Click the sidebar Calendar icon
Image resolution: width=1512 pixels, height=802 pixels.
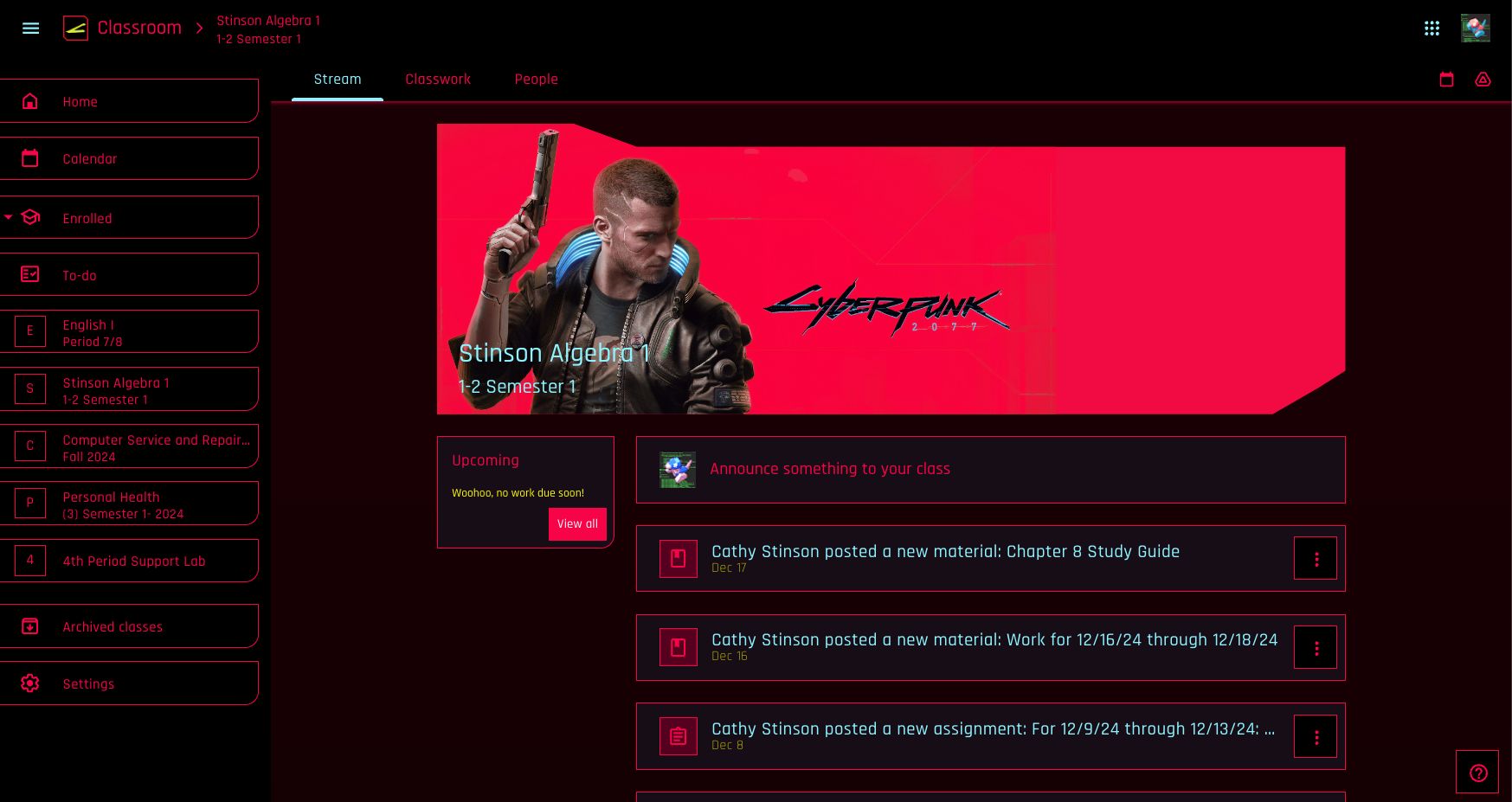[30, 158]
